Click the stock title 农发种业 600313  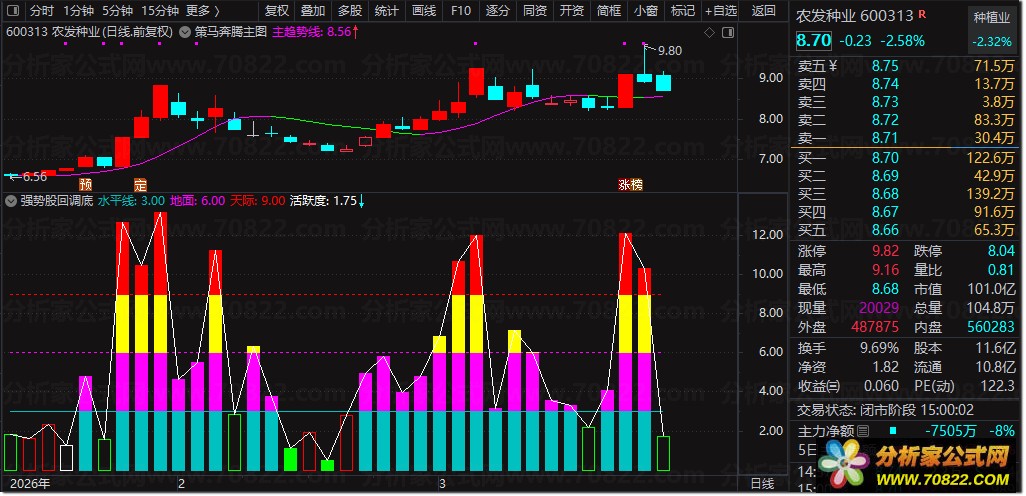(855, 16)
